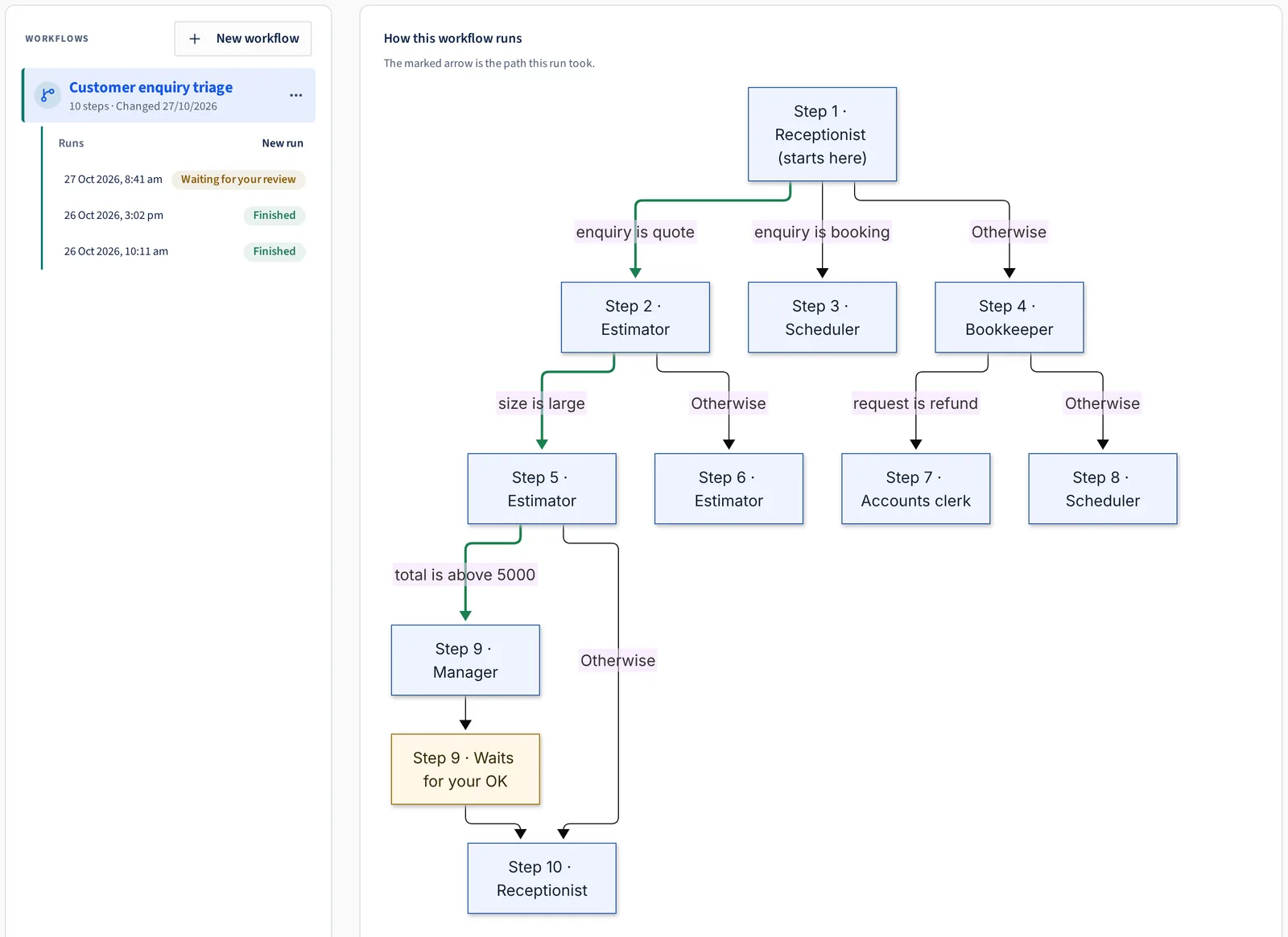This screenshot has width=1288, height=937.
Task: Select the Step 3 Scheduler node
Action: click(x=822, y=317)
